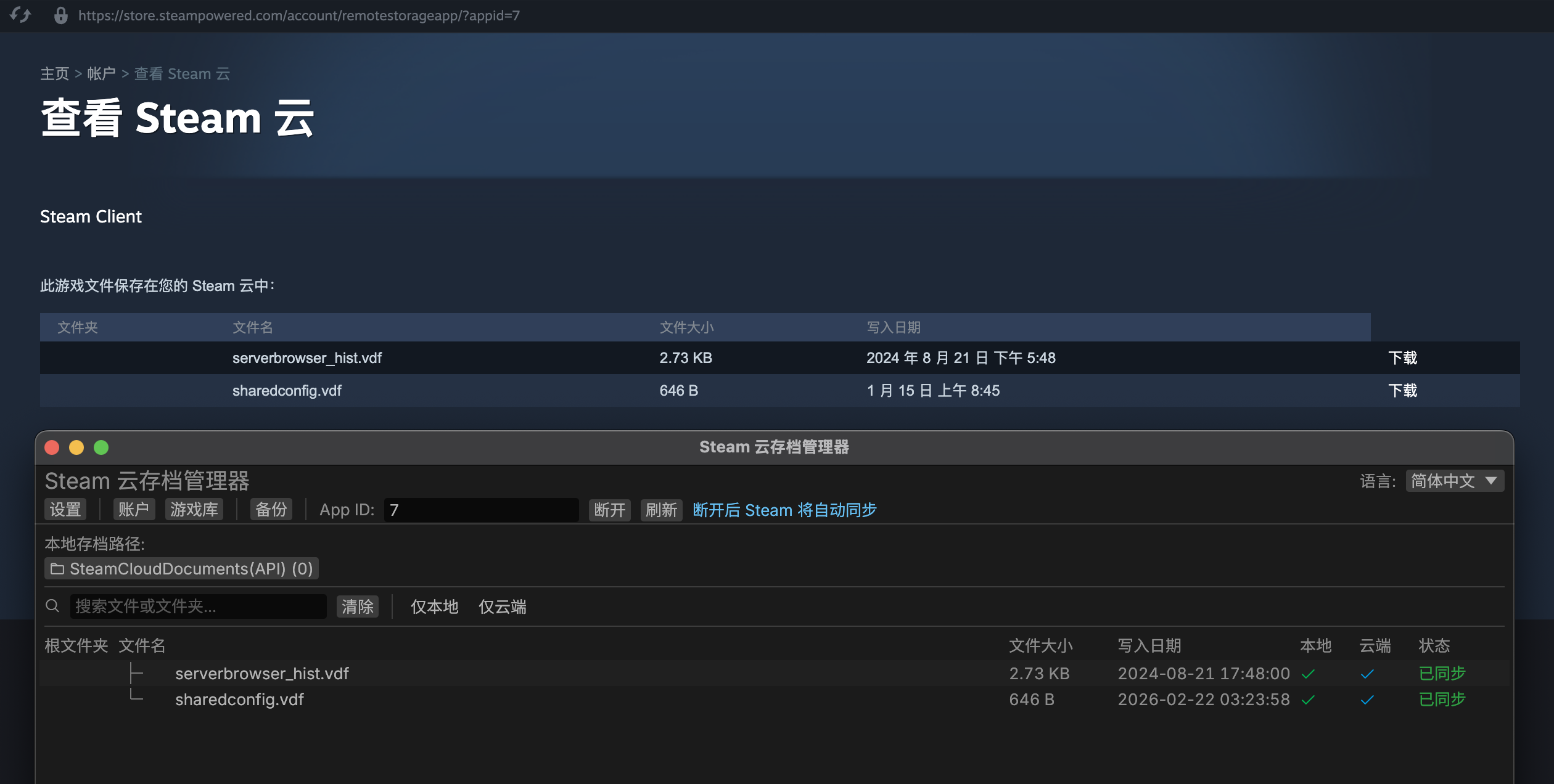Open the SteamCloudDocuments(API) folder
The image size is (1554, 784).
(x=181, y=568)
